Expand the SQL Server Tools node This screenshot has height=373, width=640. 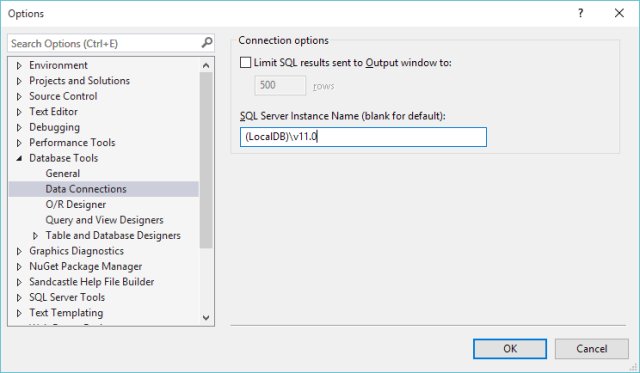tap(19, 298)
